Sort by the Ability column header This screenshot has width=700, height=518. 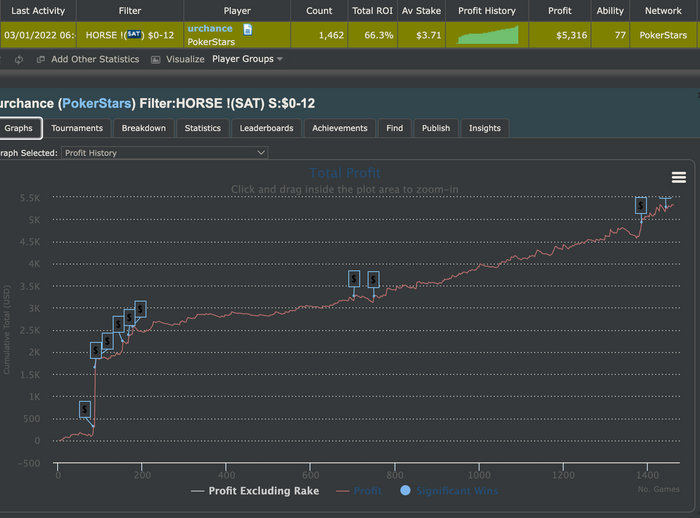[610, 11]
